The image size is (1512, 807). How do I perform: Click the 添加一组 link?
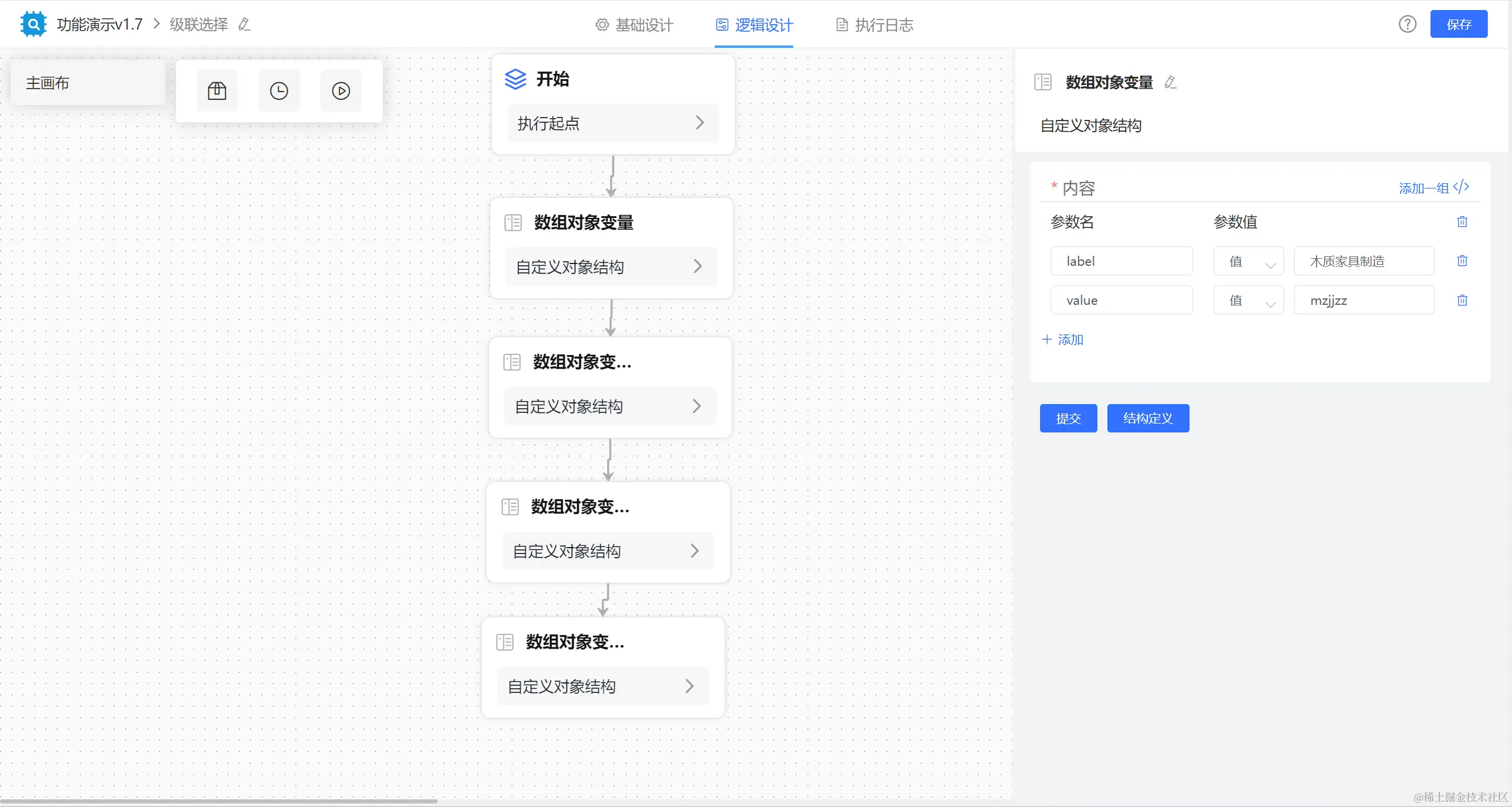point(1423,188)
